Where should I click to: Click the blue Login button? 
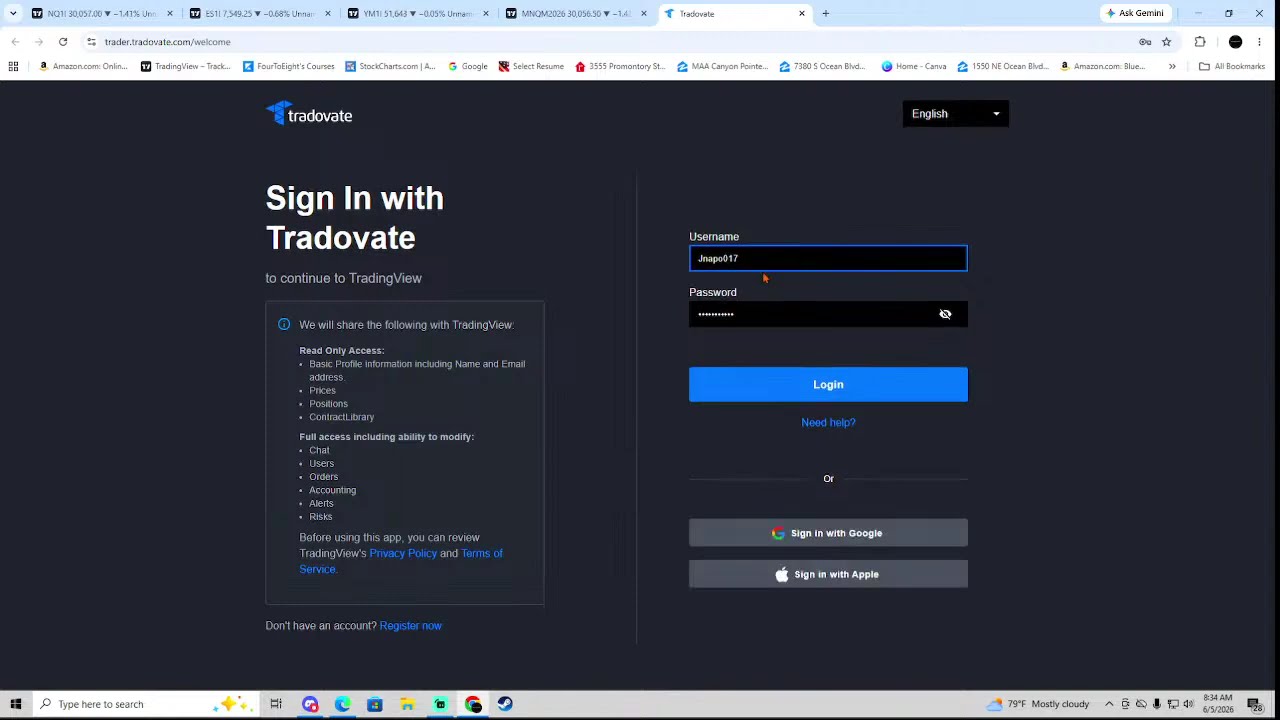coord(828,384)
